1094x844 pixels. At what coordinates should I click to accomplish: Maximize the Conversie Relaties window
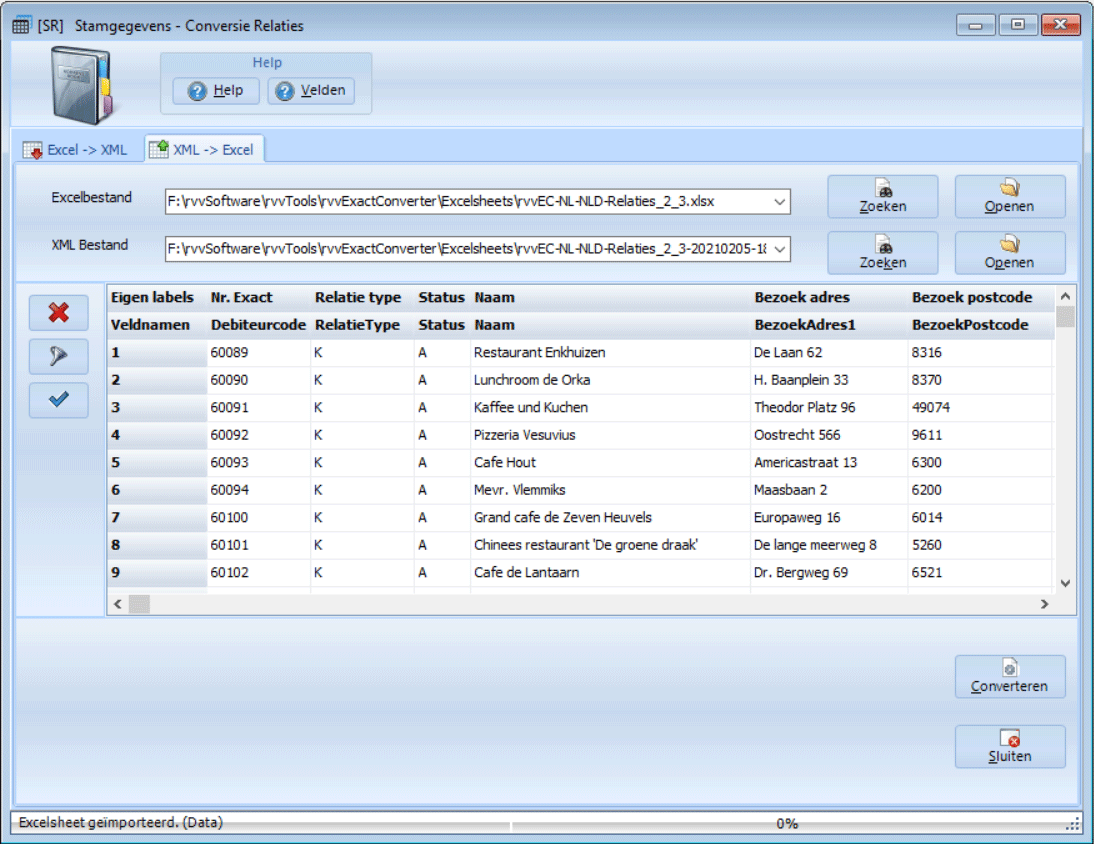[x=1017, y=25]
